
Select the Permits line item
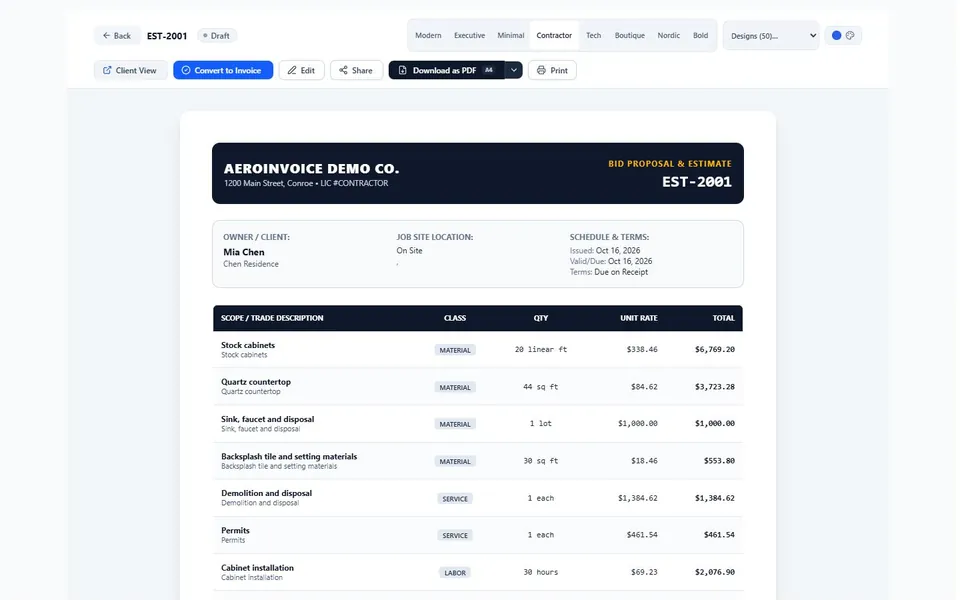[478, 535]
